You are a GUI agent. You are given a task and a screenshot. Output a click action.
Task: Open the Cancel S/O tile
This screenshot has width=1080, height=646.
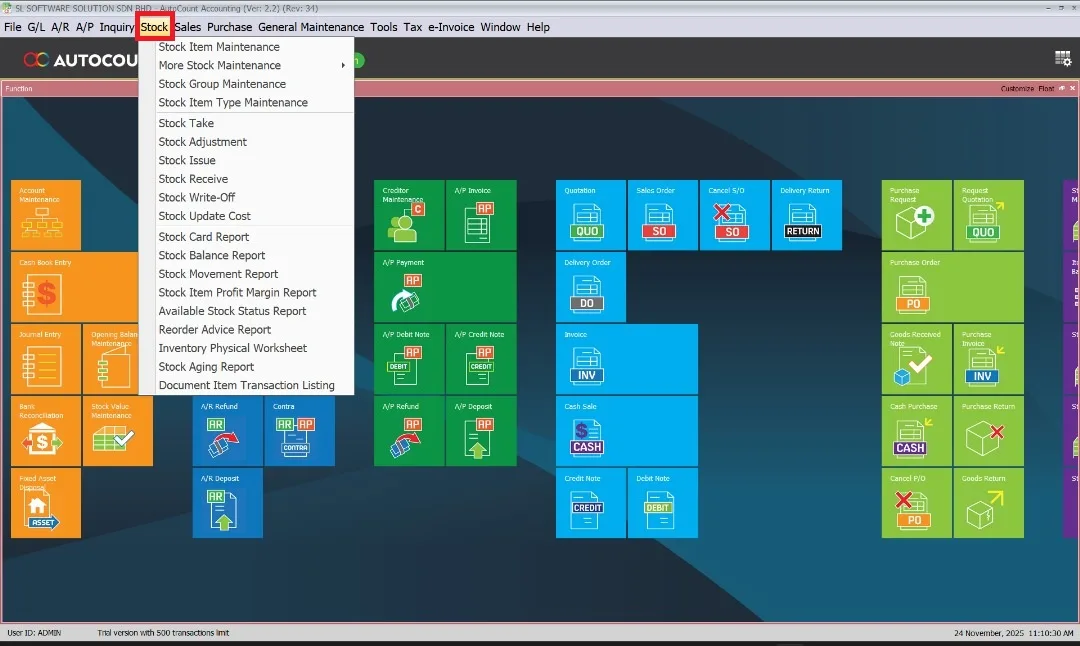coord(734,215)
